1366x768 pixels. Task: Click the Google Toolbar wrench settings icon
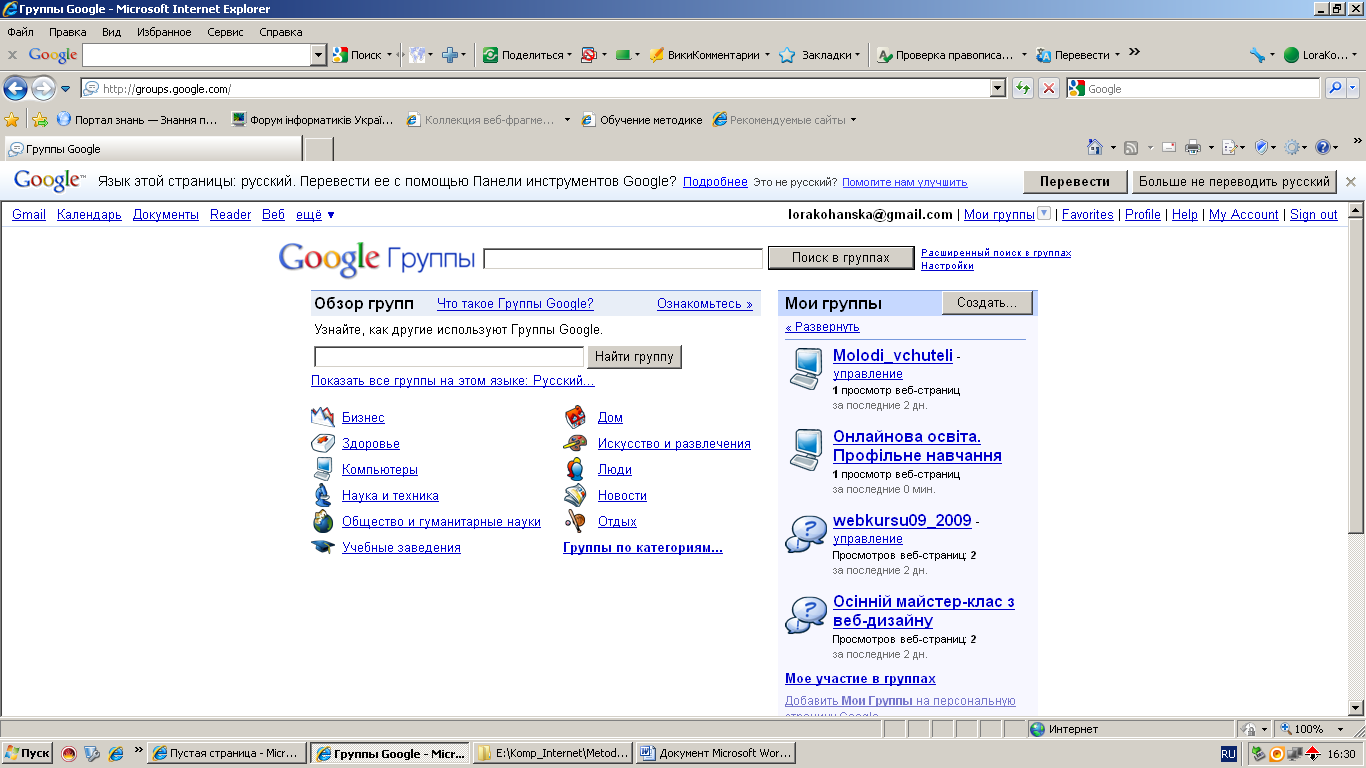(1257, 55)
